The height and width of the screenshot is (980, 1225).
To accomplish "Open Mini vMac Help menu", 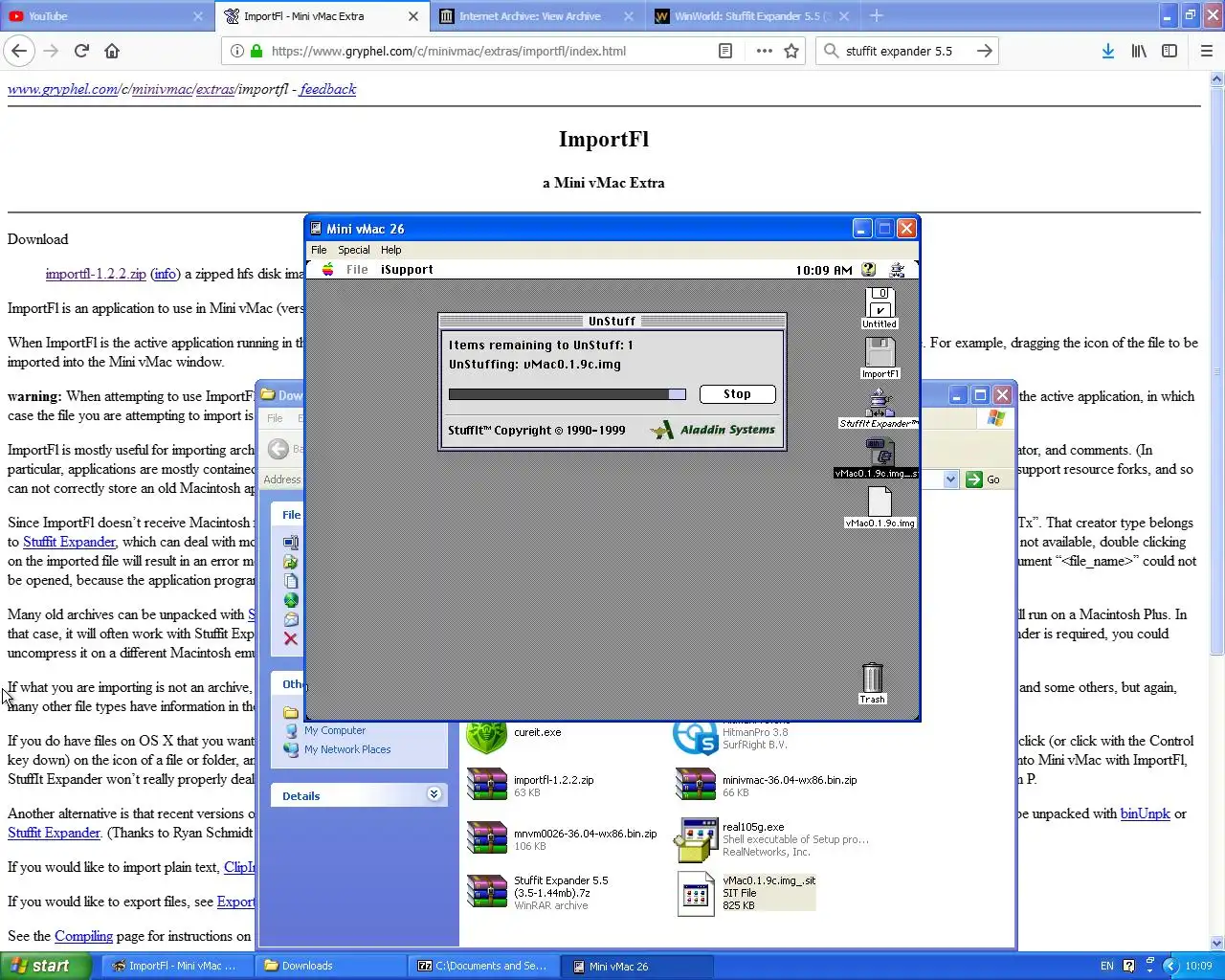I will pyautogui.click(x=390, y=250).
